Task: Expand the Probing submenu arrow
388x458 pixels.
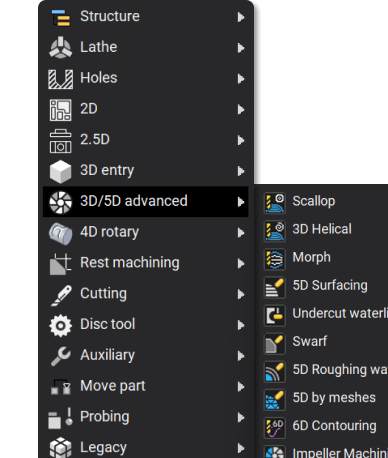Action: click(241, 417)
